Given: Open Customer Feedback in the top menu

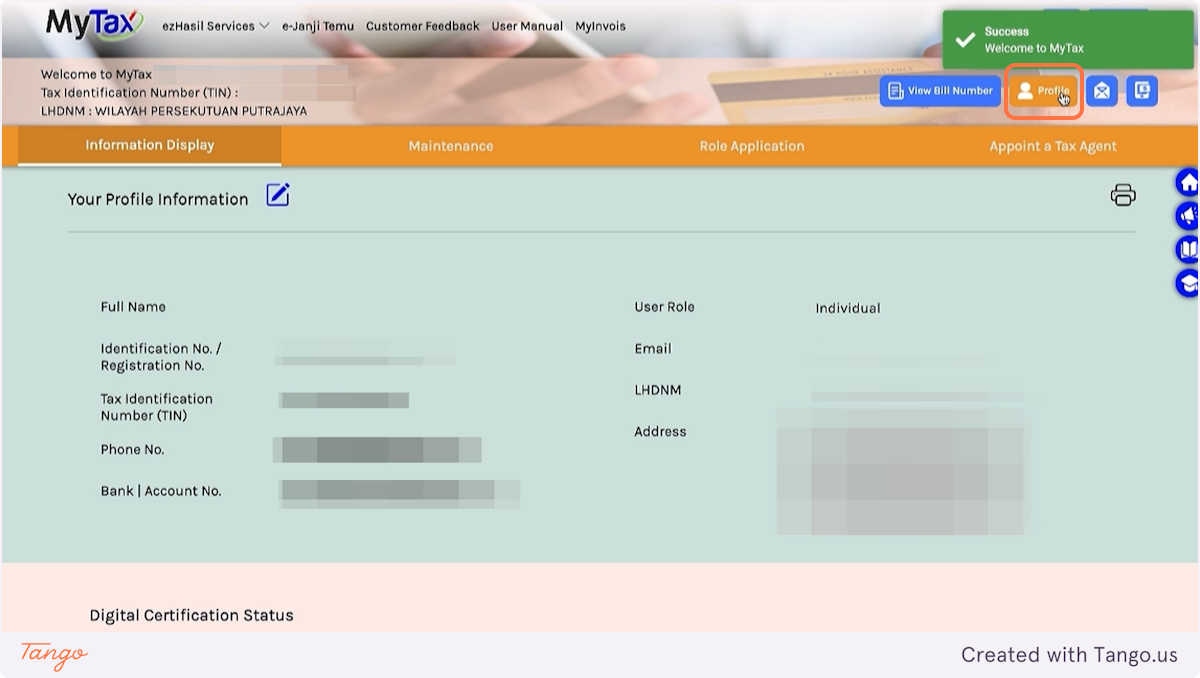Looking at the screenshot, I should [423, 26].
